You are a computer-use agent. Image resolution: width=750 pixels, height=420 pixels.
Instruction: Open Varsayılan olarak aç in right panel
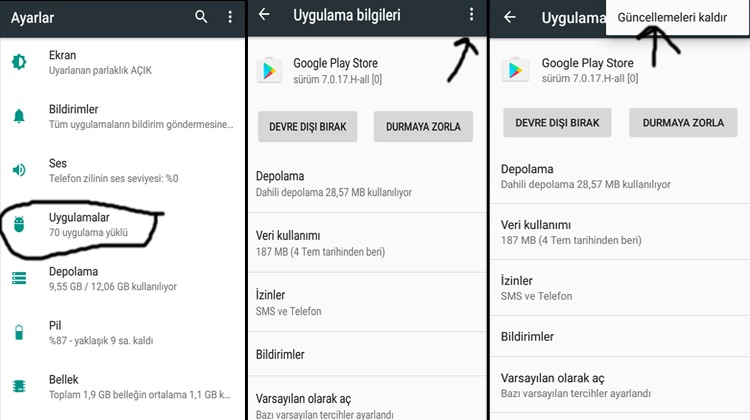coord(620,385)
